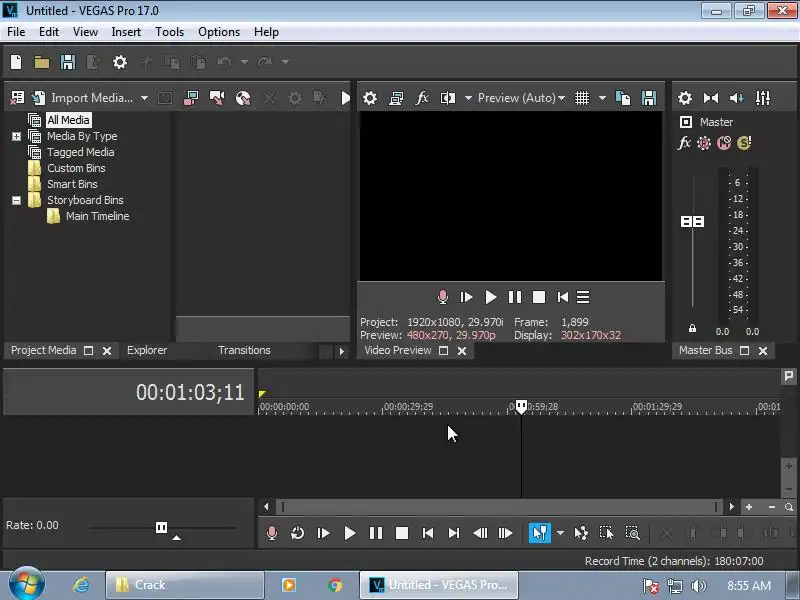Click the Redo arrow icon
Image resolution: width=800 pixels, height=600 pixels.
point(265,62)
